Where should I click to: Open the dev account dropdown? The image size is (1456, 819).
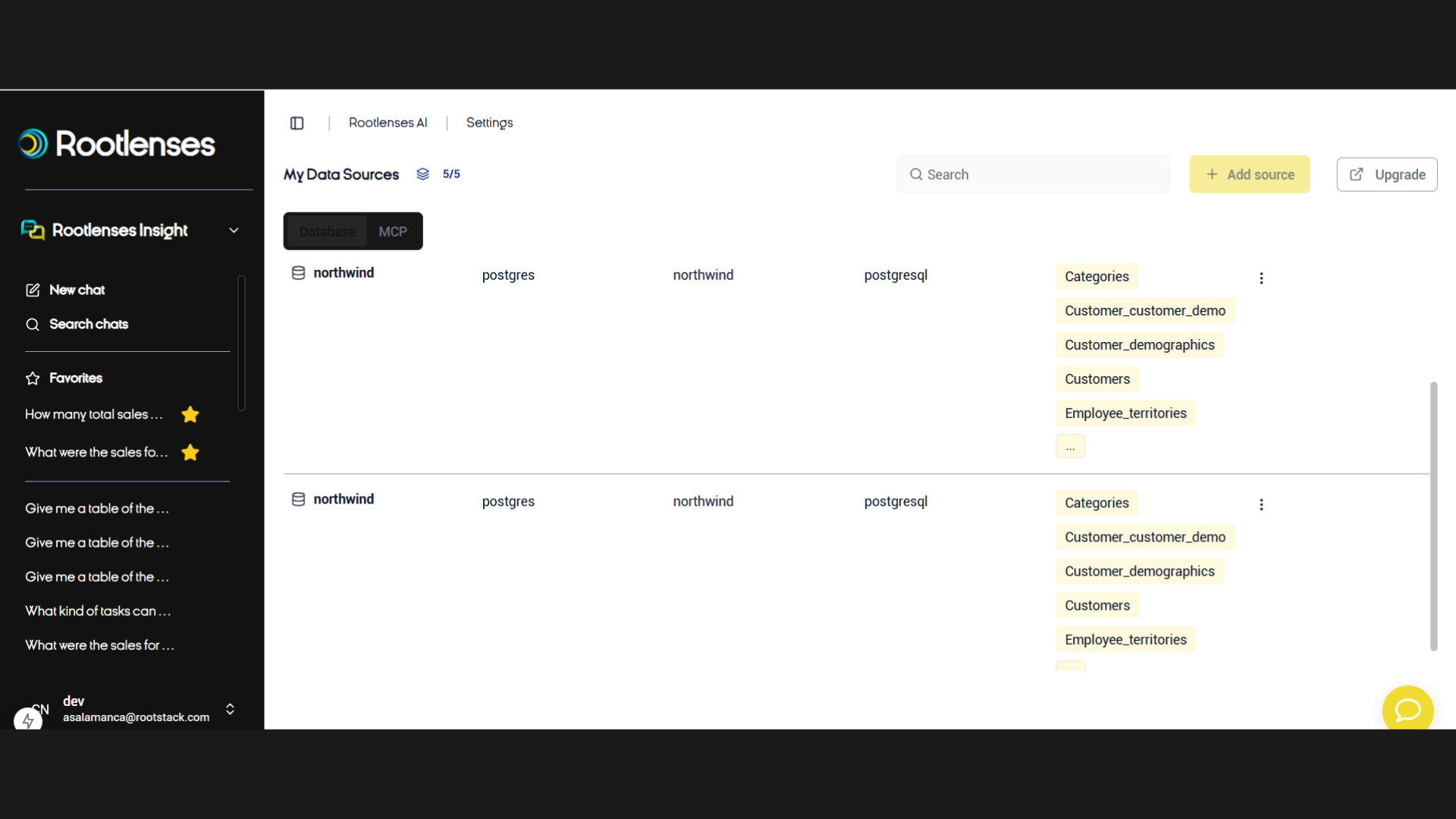click(x=230, y=709)
